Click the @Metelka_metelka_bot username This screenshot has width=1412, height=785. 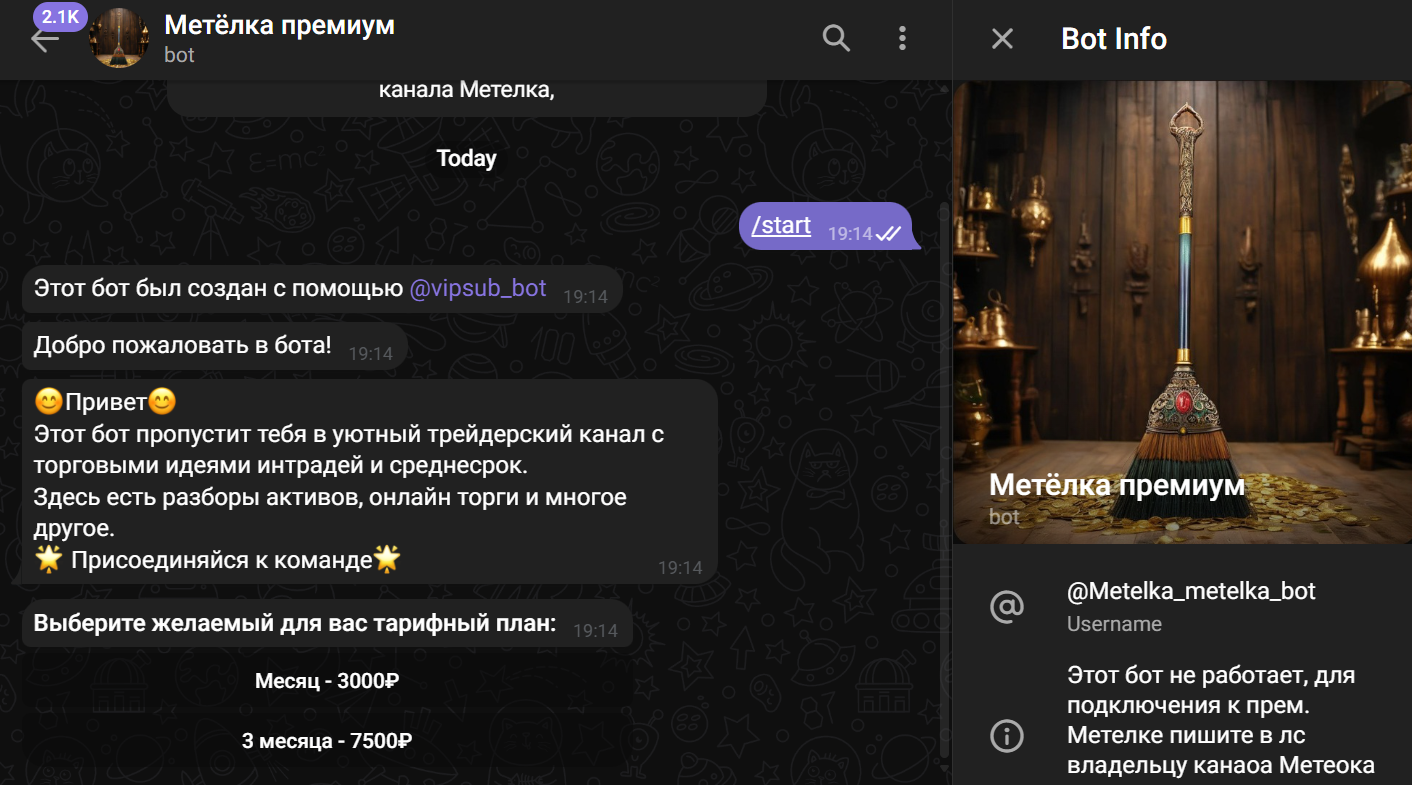(1191, 591)
